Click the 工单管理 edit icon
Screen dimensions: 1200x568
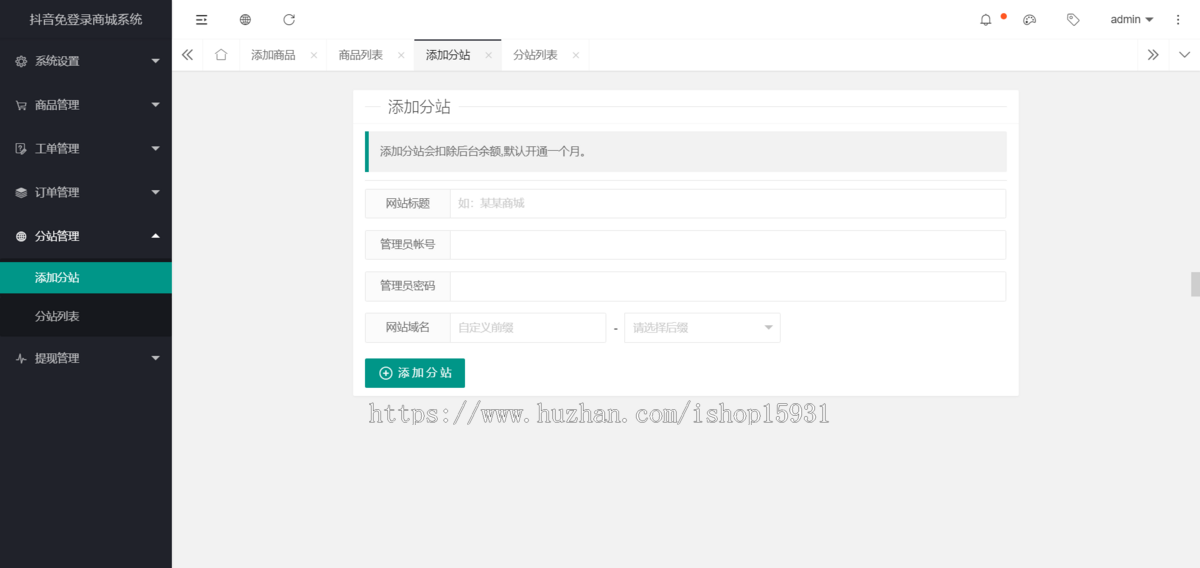(x=21, y=149)
